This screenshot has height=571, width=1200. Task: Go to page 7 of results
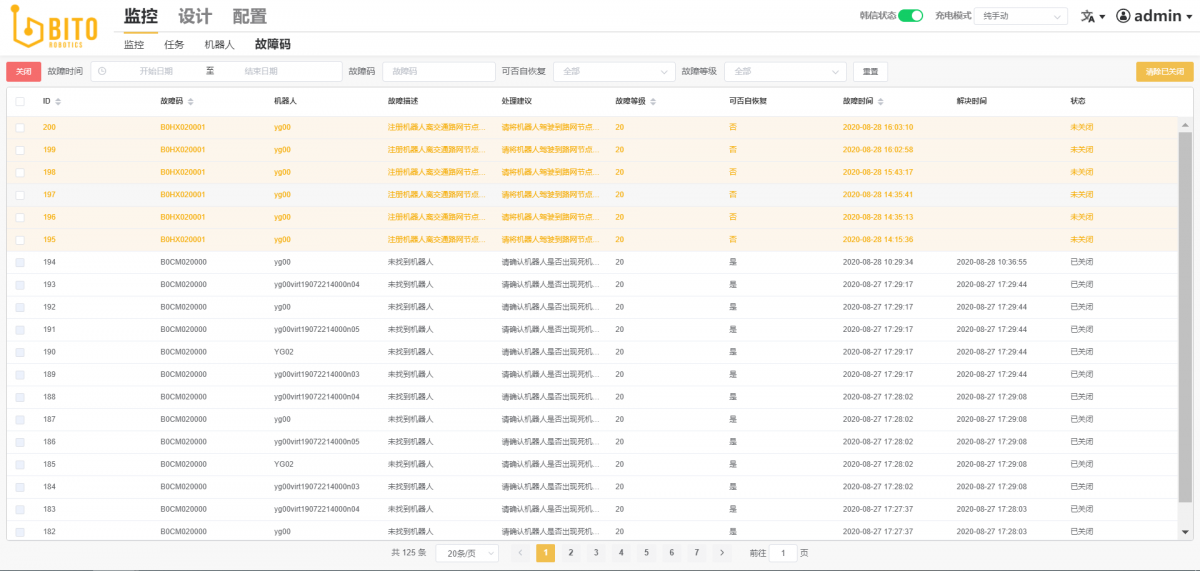(697, 552)
